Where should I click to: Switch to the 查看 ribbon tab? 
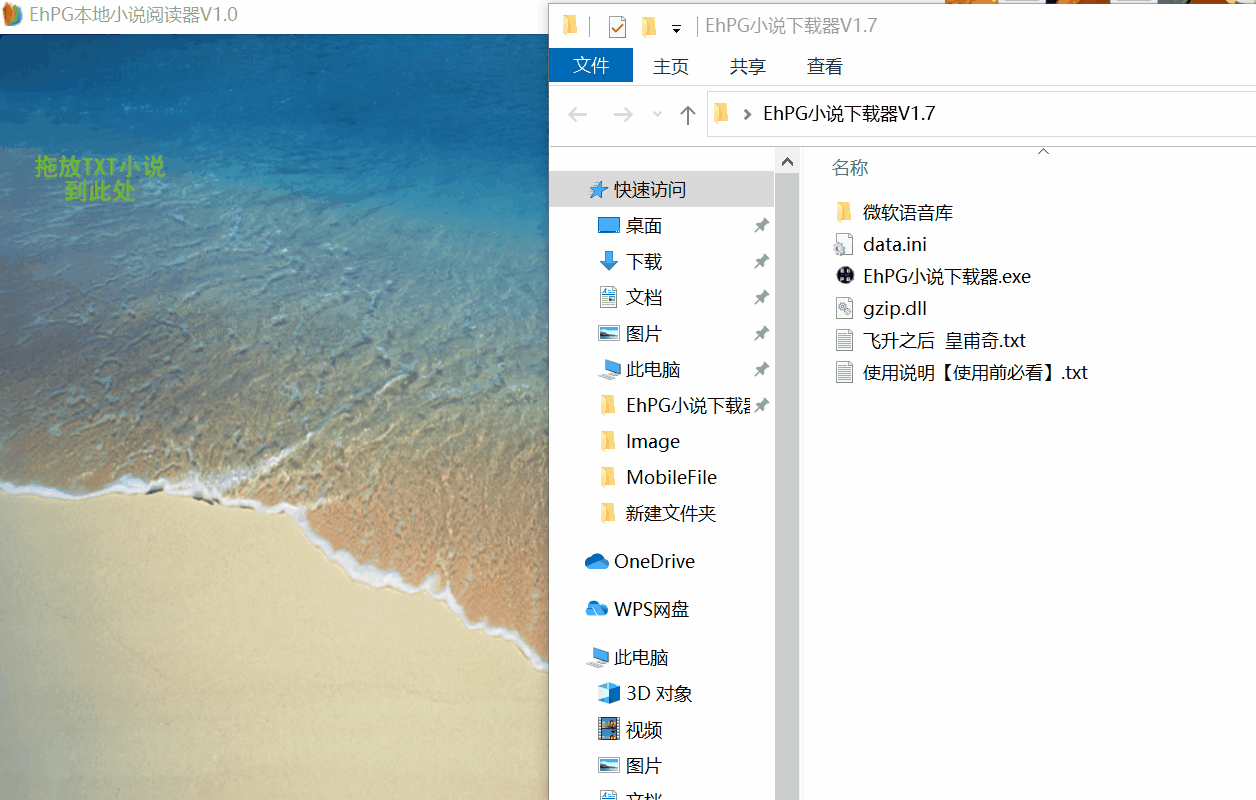pyautogui.click(x=824, y=66)
